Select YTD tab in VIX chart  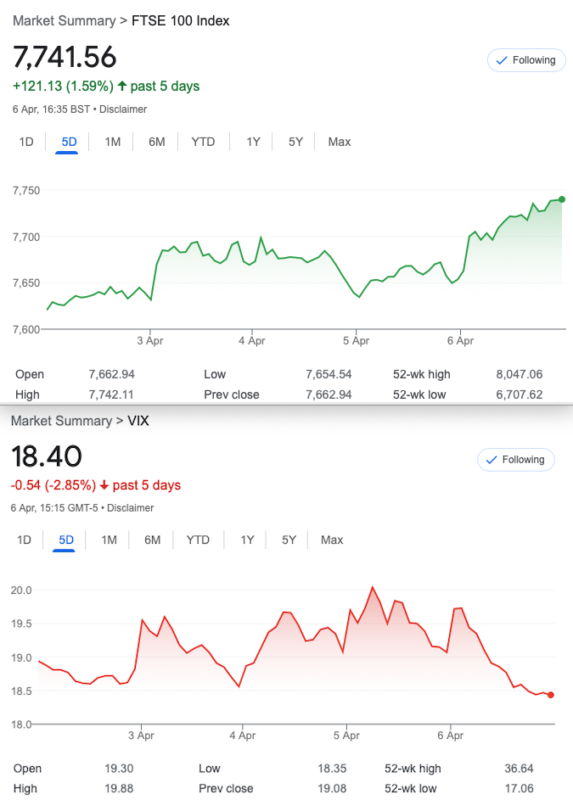[x=198, y=540]
